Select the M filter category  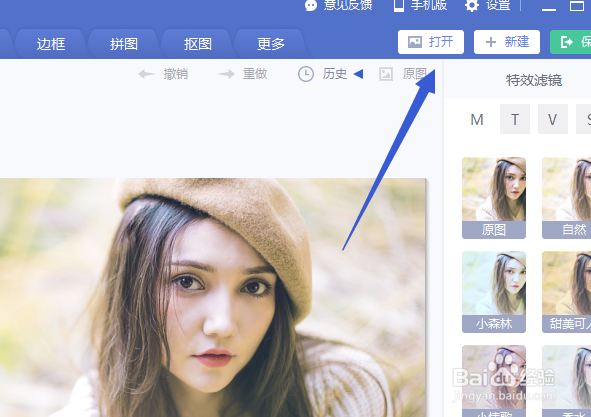click(477, 120)
